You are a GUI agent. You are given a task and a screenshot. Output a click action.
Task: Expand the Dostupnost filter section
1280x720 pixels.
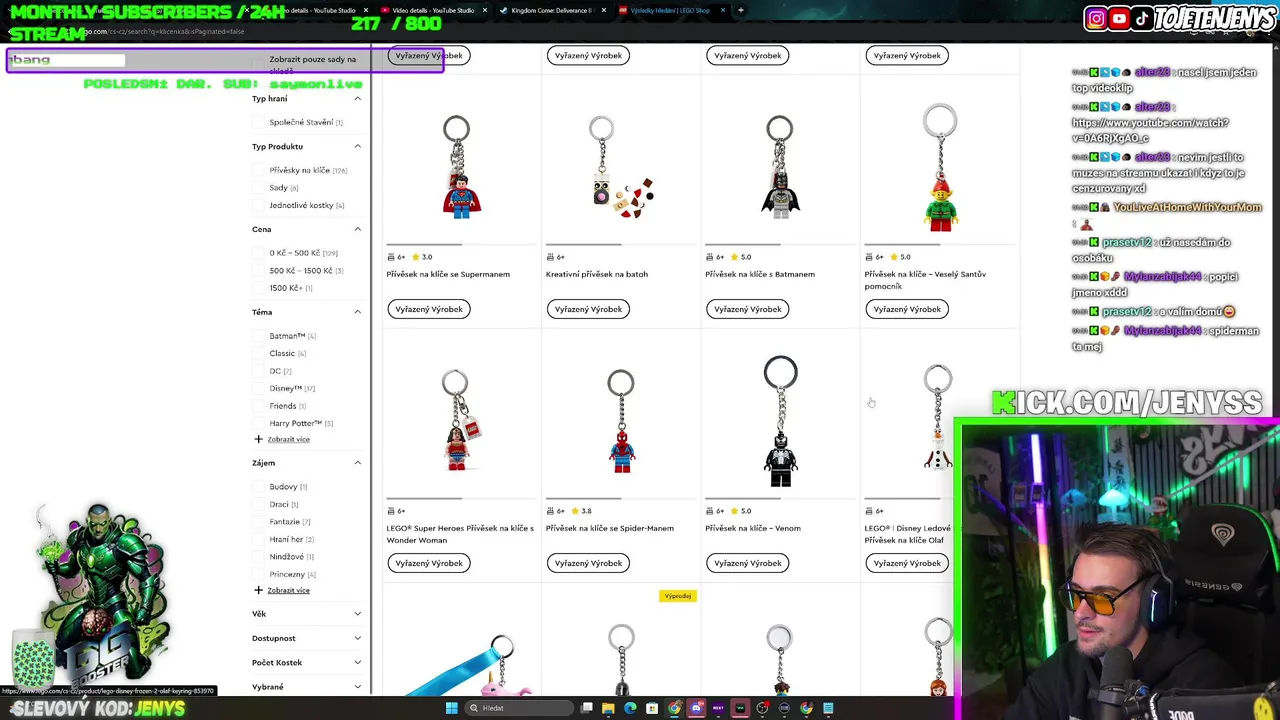click(307, 638)
